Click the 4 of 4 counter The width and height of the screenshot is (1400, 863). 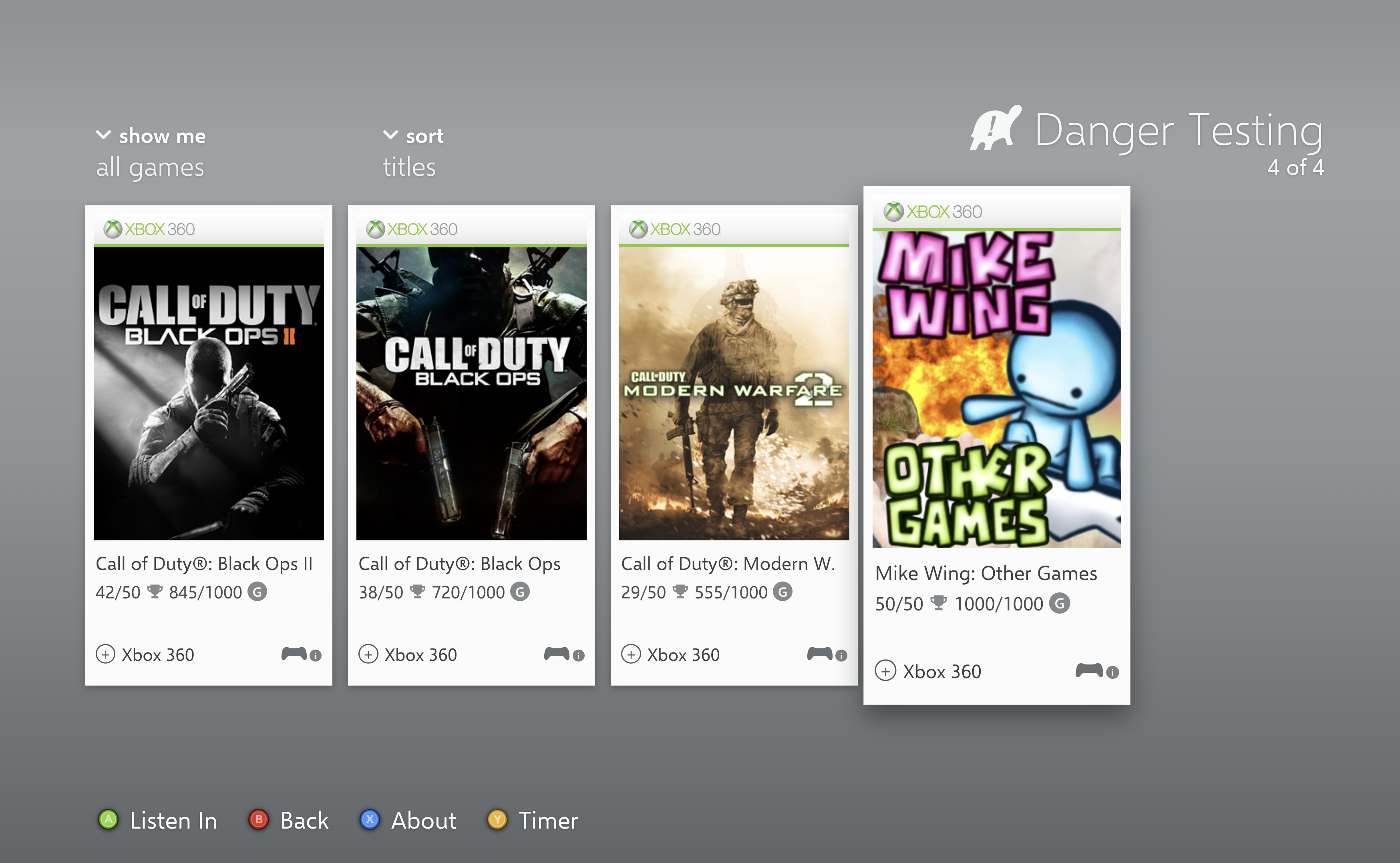(x=1295, y=167)
